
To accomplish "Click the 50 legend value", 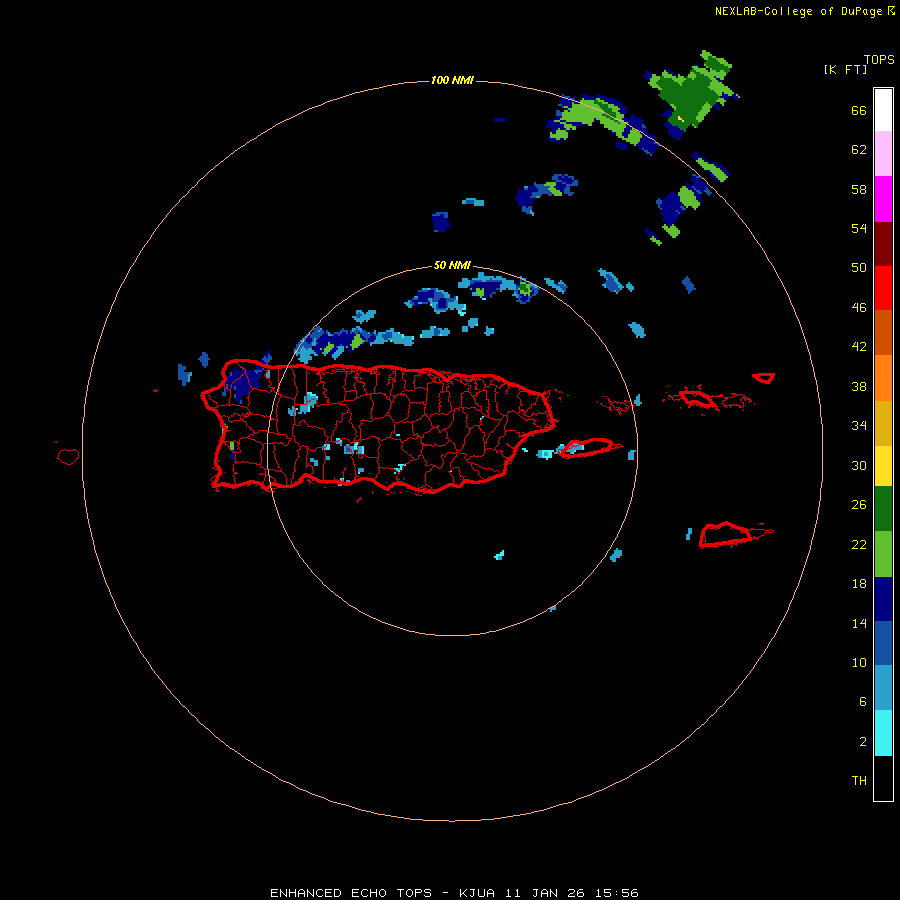I will click(859, 268).
